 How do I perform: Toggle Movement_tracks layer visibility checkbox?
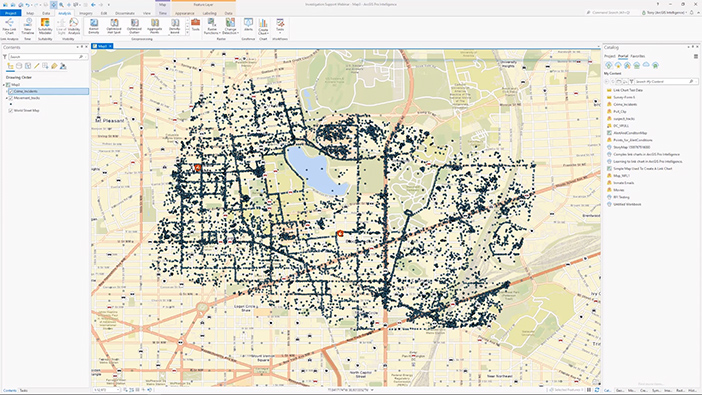point(11,98)
